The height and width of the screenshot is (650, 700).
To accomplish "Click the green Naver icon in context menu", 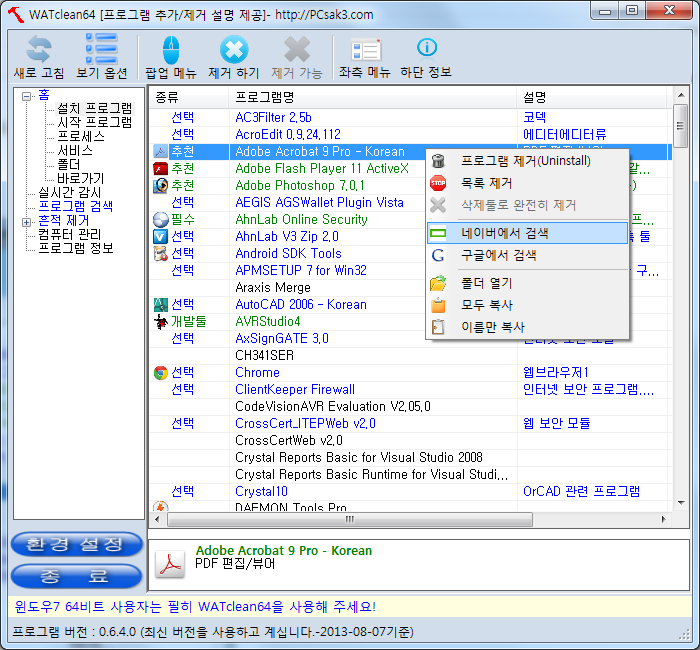I will [x=438, y=233].
